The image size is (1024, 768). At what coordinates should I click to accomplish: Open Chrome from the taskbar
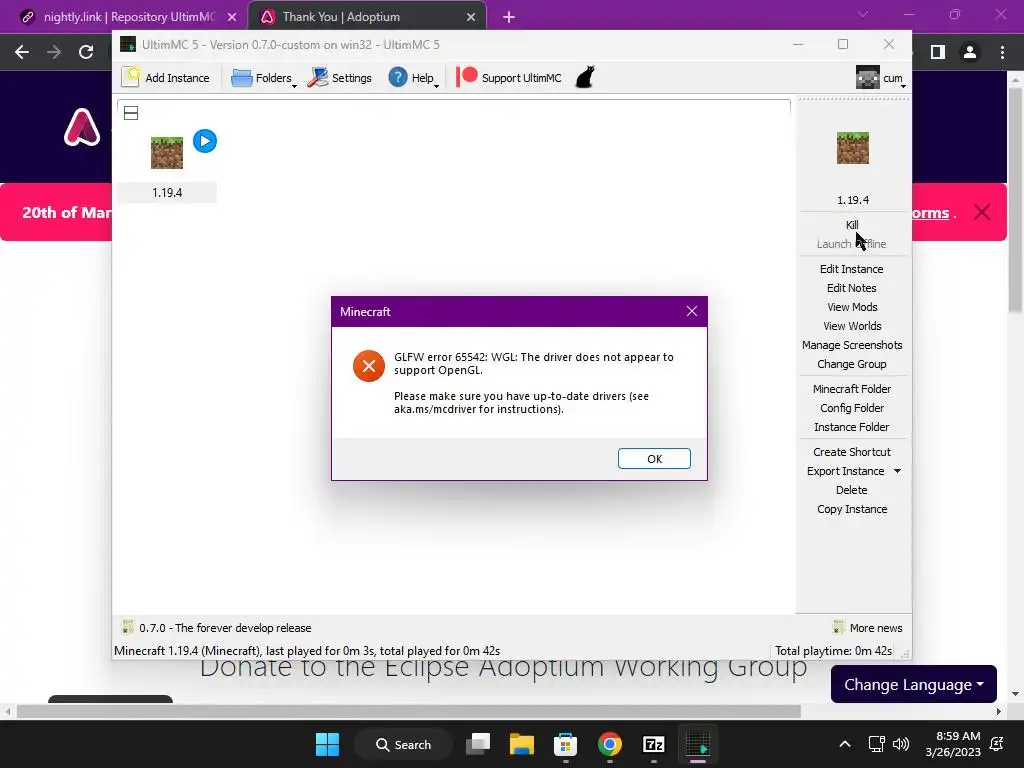coord(609,744)
